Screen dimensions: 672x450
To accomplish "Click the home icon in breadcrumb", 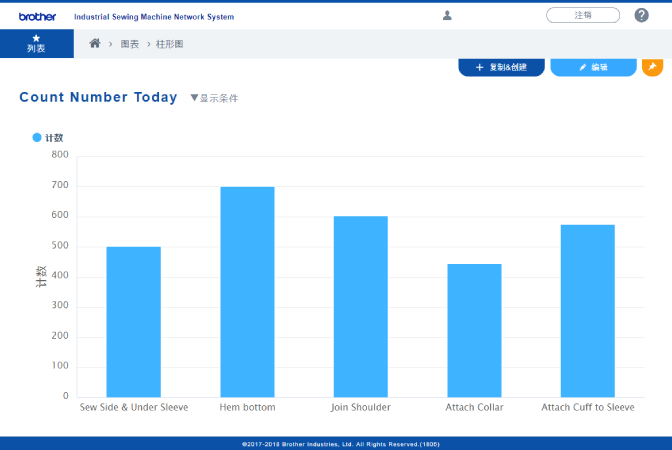I will (x=95, y=44).
